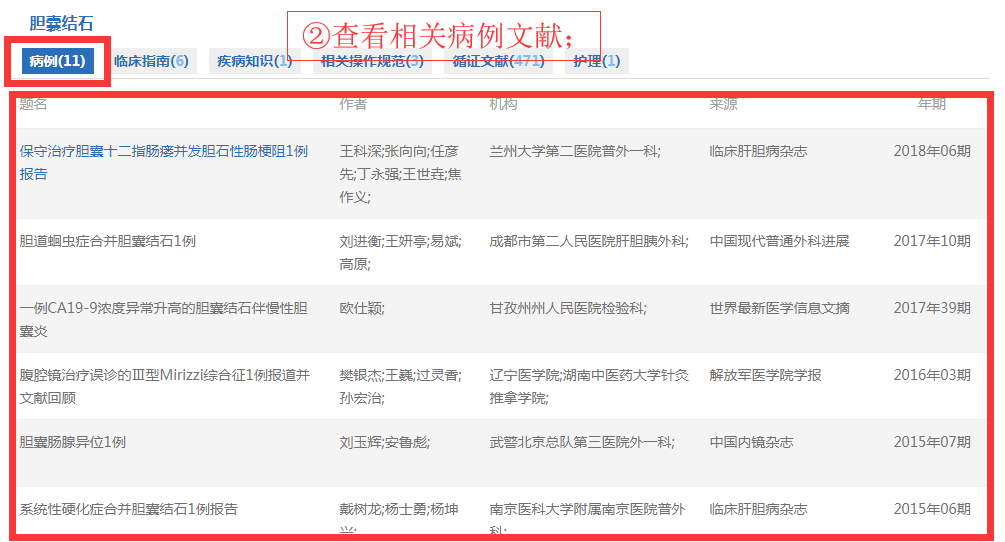Click institution 成都市第二人民医院肝胆胰外科
Viewport: 1005px width, 542px height.
589,241
